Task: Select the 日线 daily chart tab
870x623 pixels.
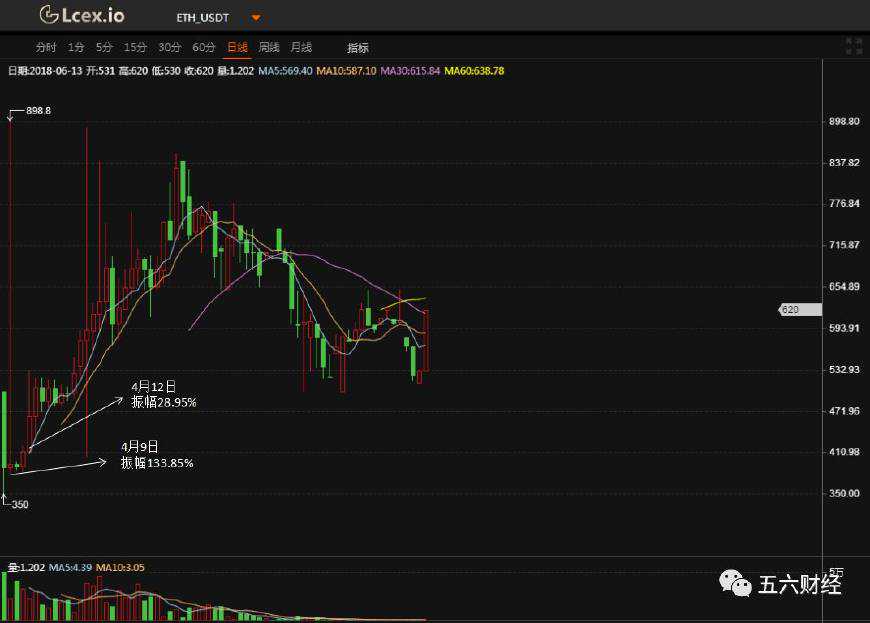Action: tap(237, 47)
